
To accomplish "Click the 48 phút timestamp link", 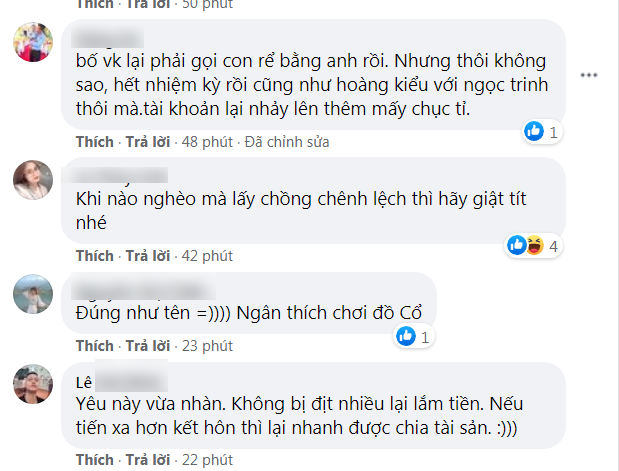I will pos(204,142).
